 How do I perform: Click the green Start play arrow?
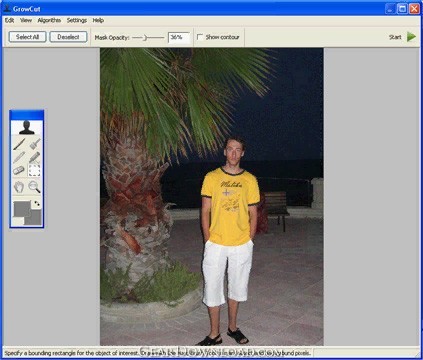tap(411, 37)
